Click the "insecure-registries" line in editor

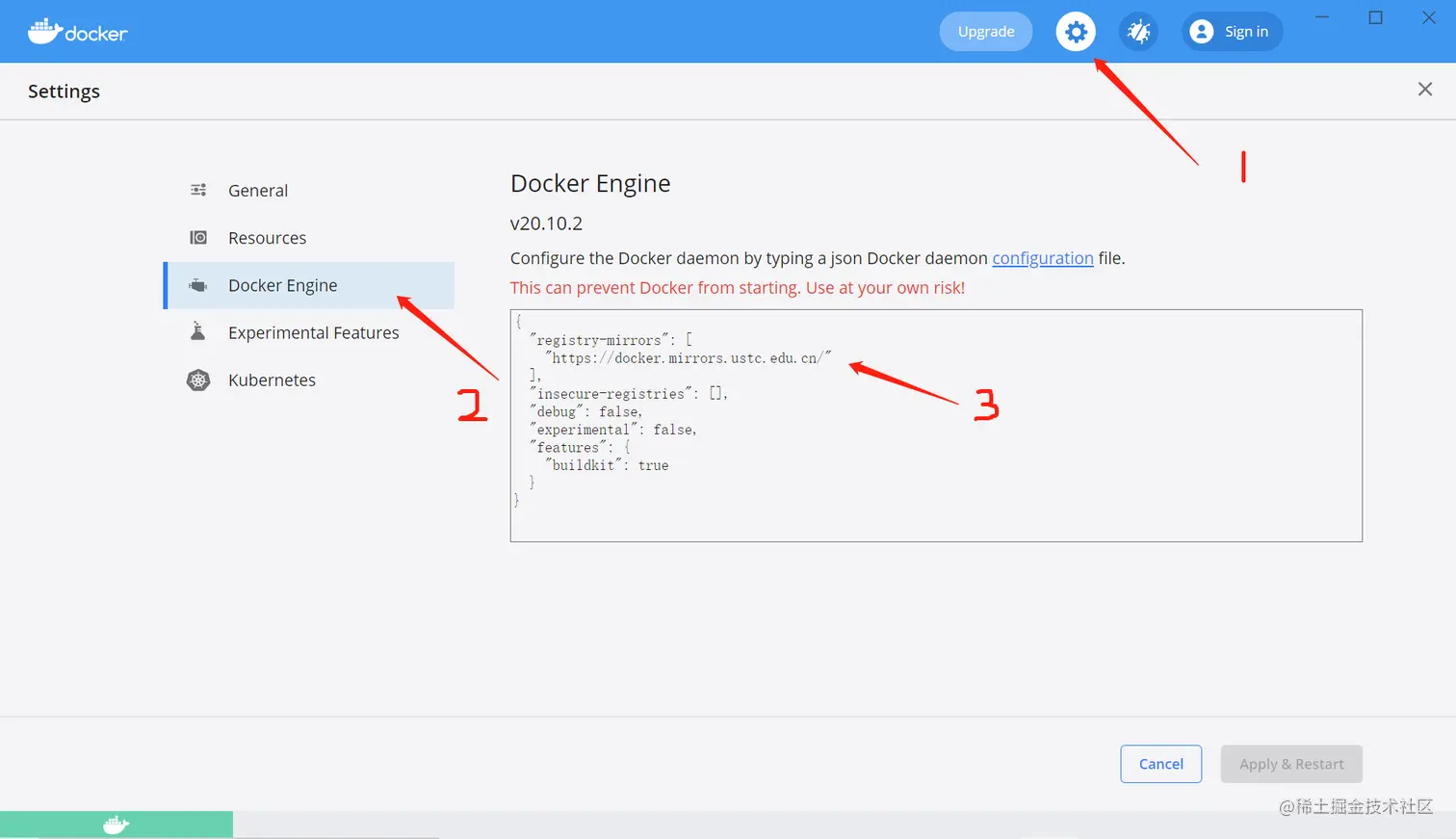[629, 394]
